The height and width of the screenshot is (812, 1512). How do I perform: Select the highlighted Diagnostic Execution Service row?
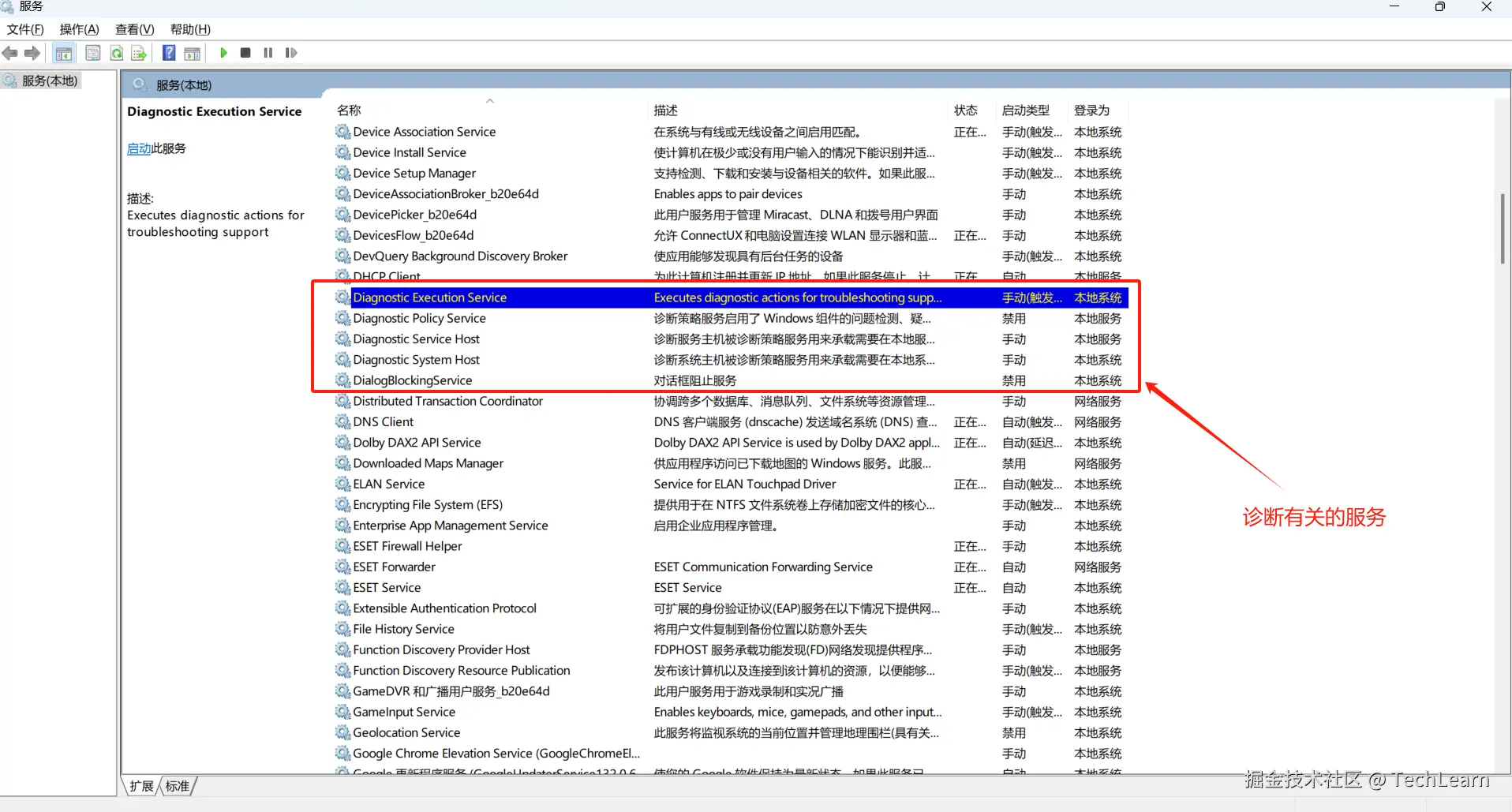click(732, 297)
